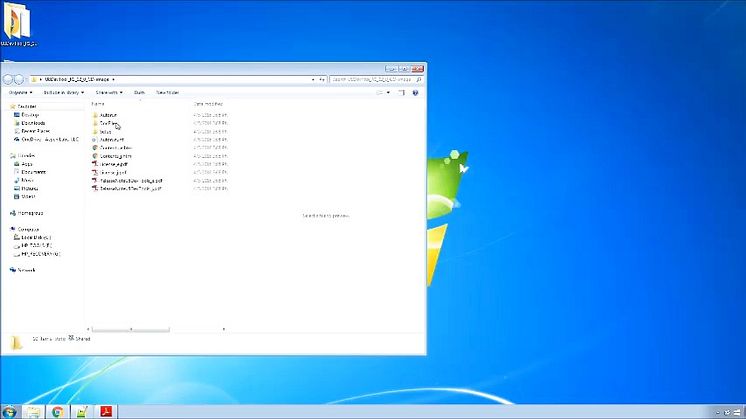Select Local Disk (C:) under Computer
Image resolution: width=746 pixels, height=419 pixels.
pyautogui.click(x=36, y=237)
